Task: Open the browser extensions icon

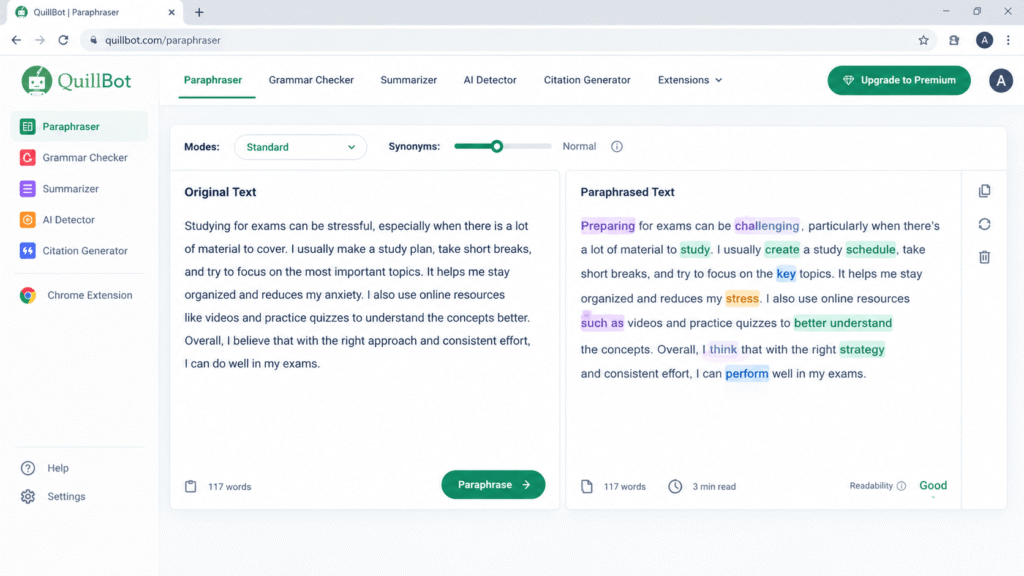Action: pos(953,40)
